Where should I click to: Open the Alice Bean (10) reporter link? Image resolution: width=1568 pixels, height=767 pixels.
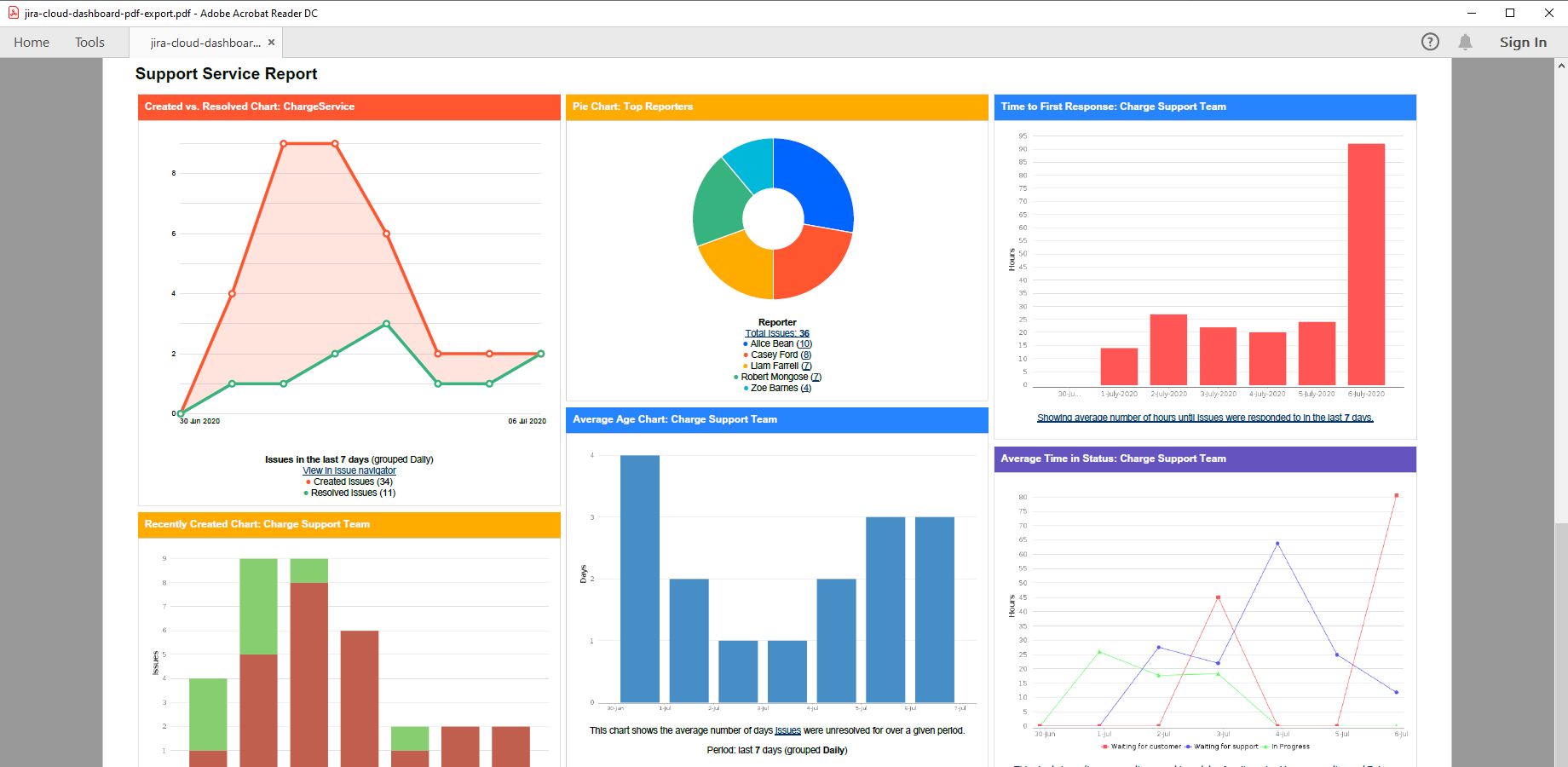pyautogui.click(x=781, y=343)
